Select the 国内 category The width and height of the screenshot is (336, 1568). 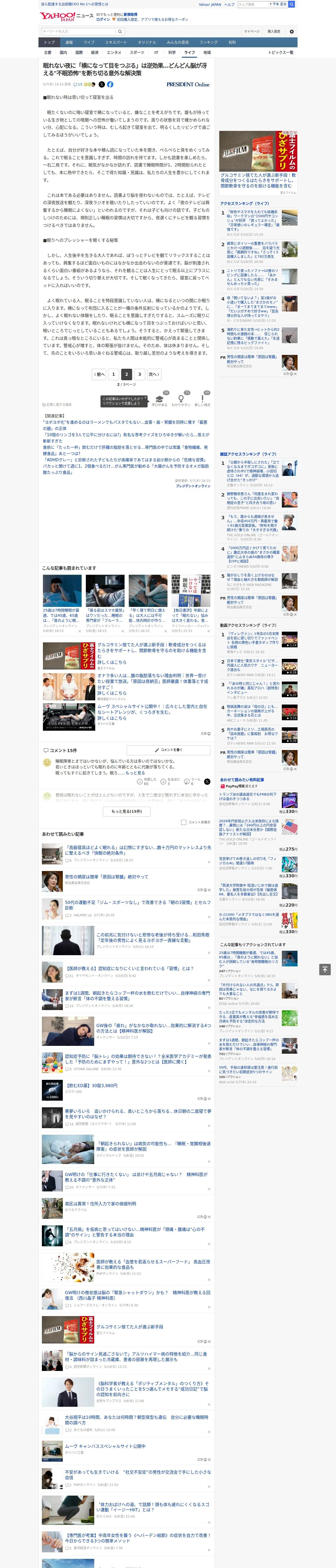63,52
